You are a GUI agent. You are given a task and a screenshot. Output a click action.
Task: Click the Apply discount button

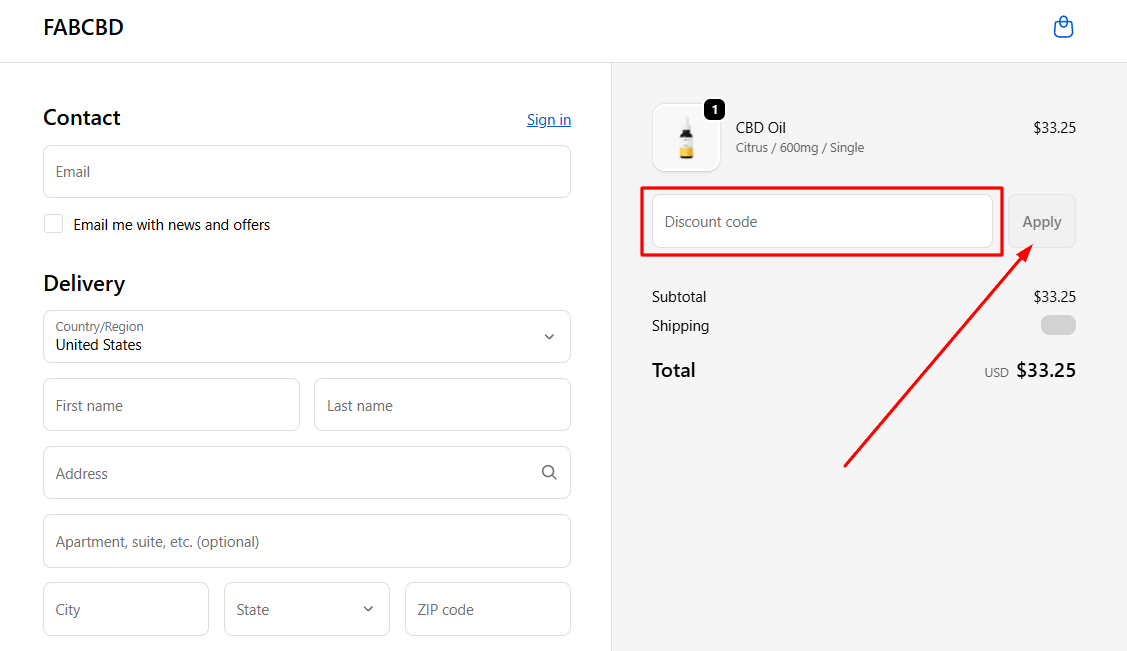pos(1041,221)
